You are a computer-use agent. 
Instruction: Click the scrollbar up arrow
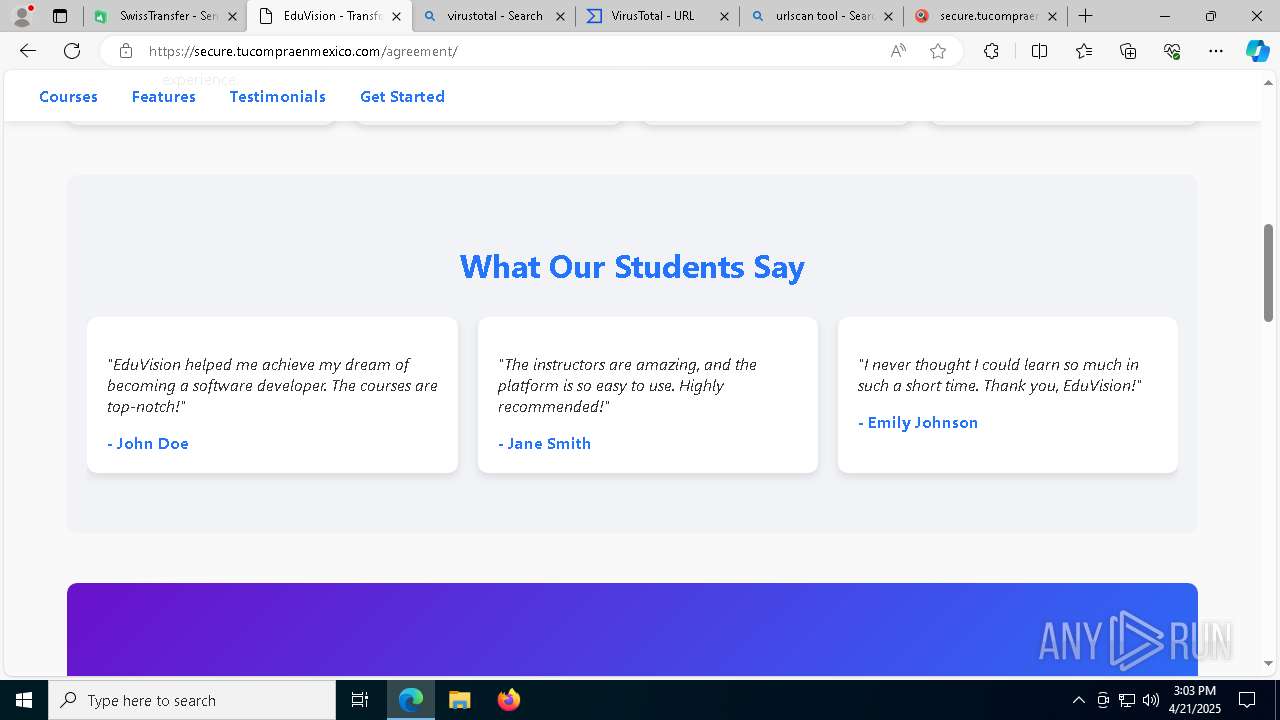(1268, 81)
